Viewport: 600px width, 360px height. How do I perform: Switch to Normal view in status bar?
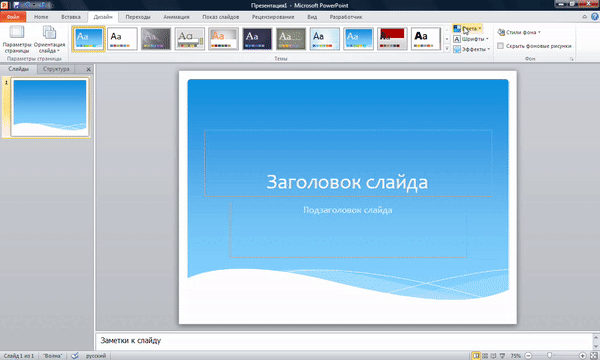(x=476, y=356)
